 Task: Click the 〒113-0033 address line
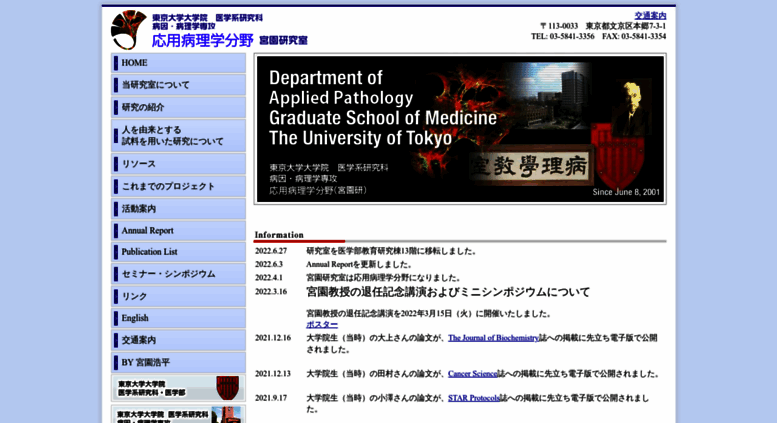[x=603, y=26]
